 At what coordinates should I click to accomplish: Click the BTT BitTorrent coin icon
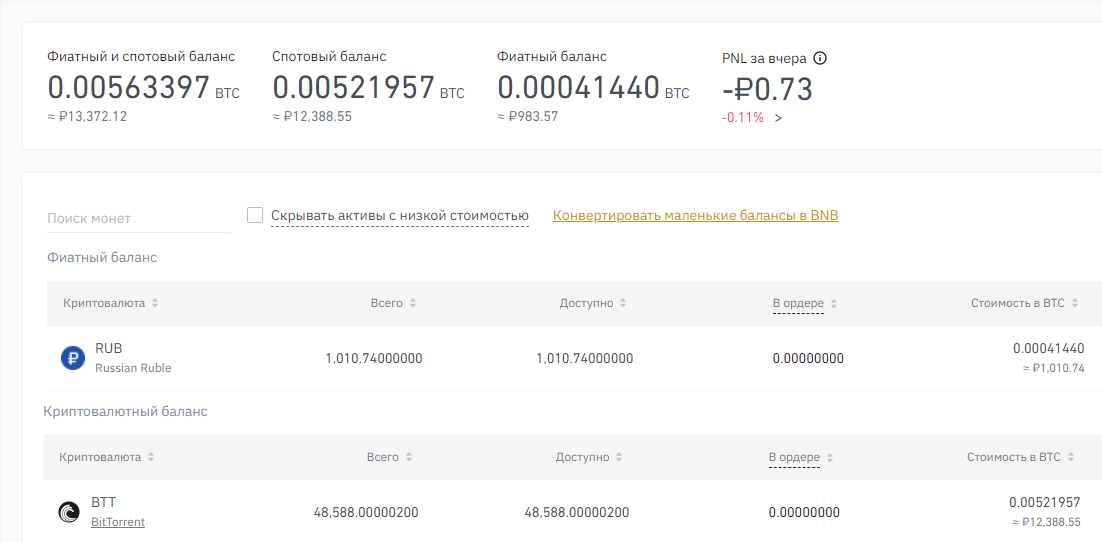pos(69,512)
